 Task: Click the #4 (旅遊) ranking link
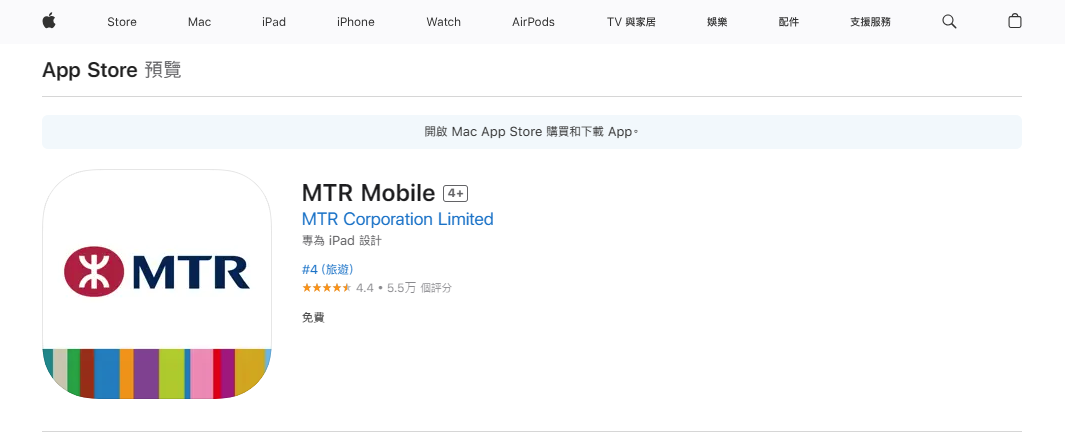pos(327,269)
